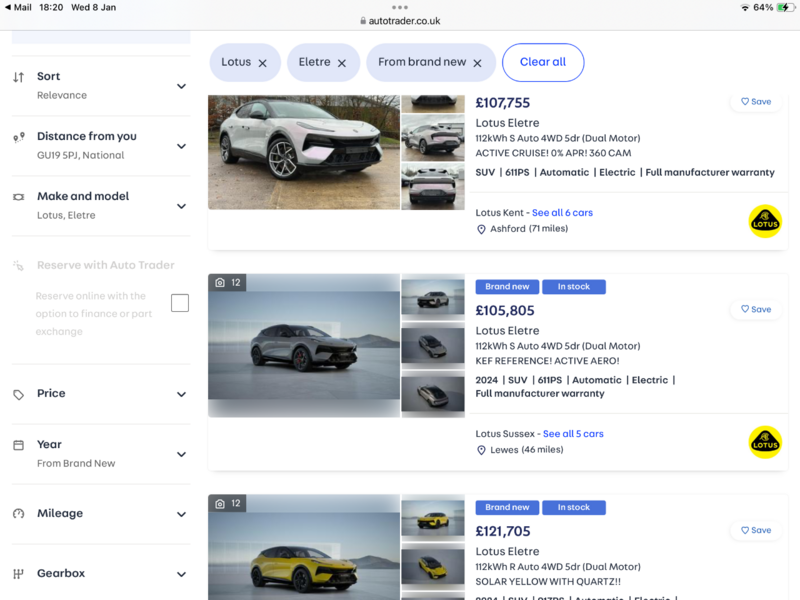The image size is (800, 600).
Task: Remove the Lotus filter chip
Action: [262, 63]
